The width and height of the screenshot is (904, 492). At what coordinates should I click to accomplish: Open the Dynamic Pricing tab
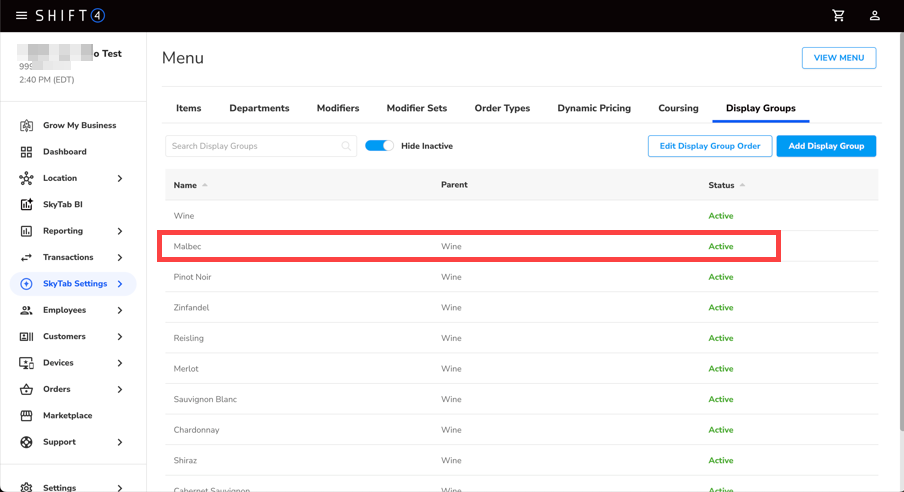(x=594, y=108)
